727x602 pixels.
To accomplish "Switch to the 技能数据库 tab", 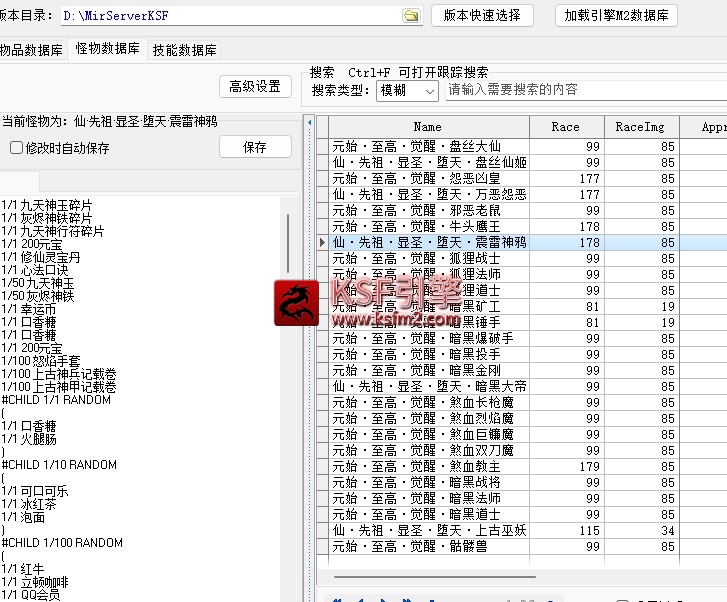I will coord(184,50).
